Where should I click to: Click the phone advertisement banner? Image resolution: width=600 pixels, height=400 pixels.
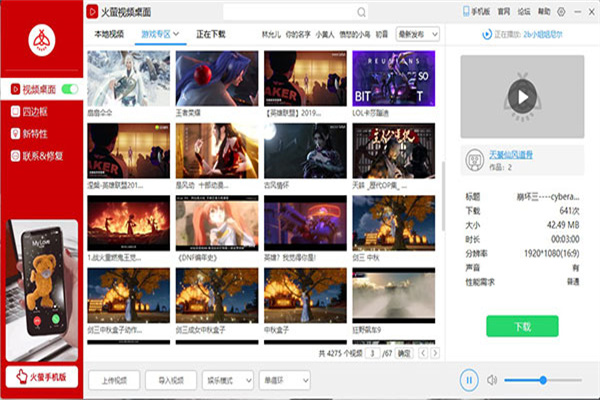coord(42,290)
